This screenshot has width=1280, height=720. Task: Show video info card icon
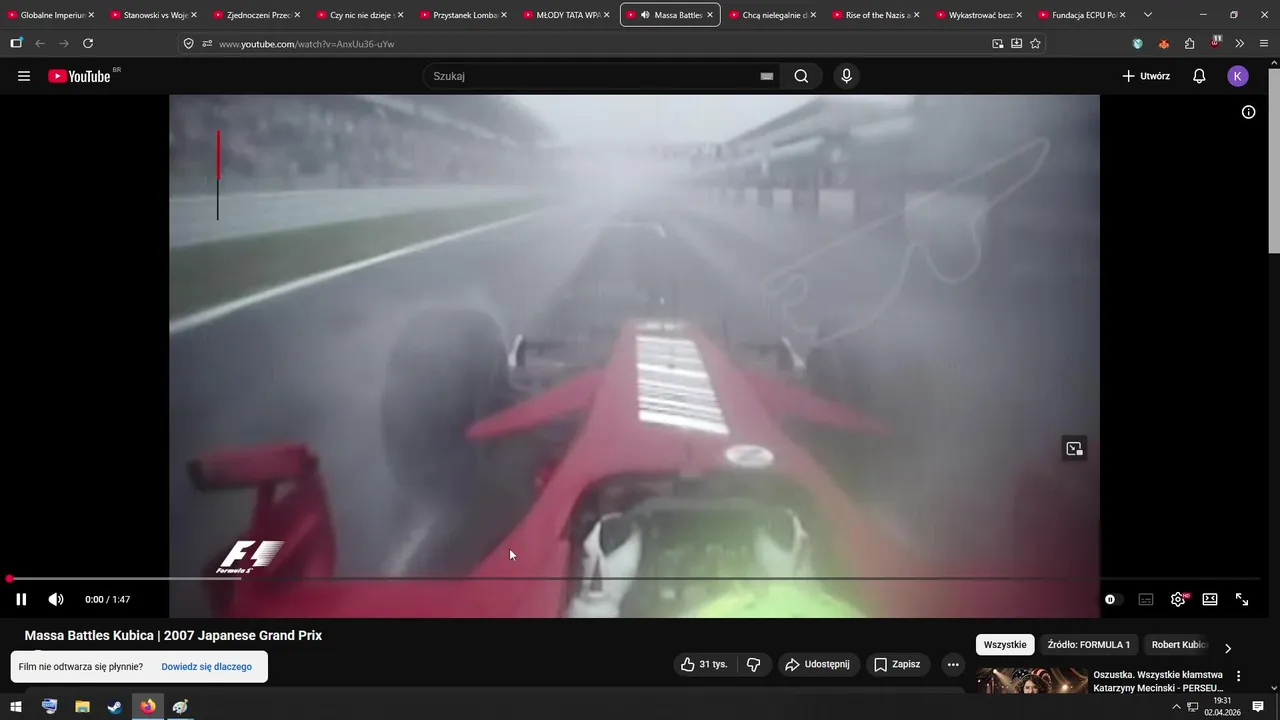point(1248,112)
